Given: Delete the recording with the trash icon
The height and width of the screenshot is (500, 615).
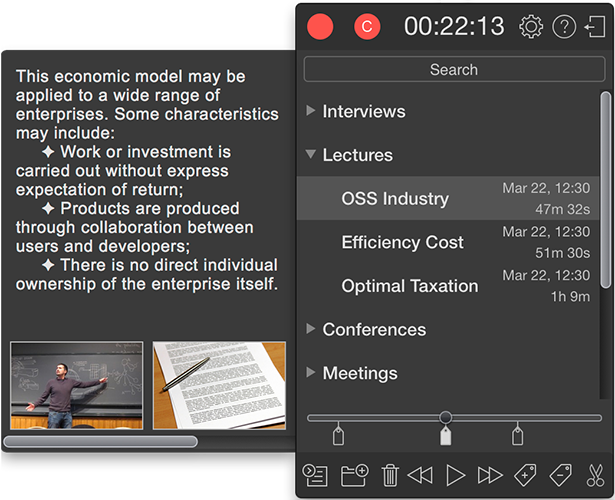Looking at the screenshot, I should point(390,475).
